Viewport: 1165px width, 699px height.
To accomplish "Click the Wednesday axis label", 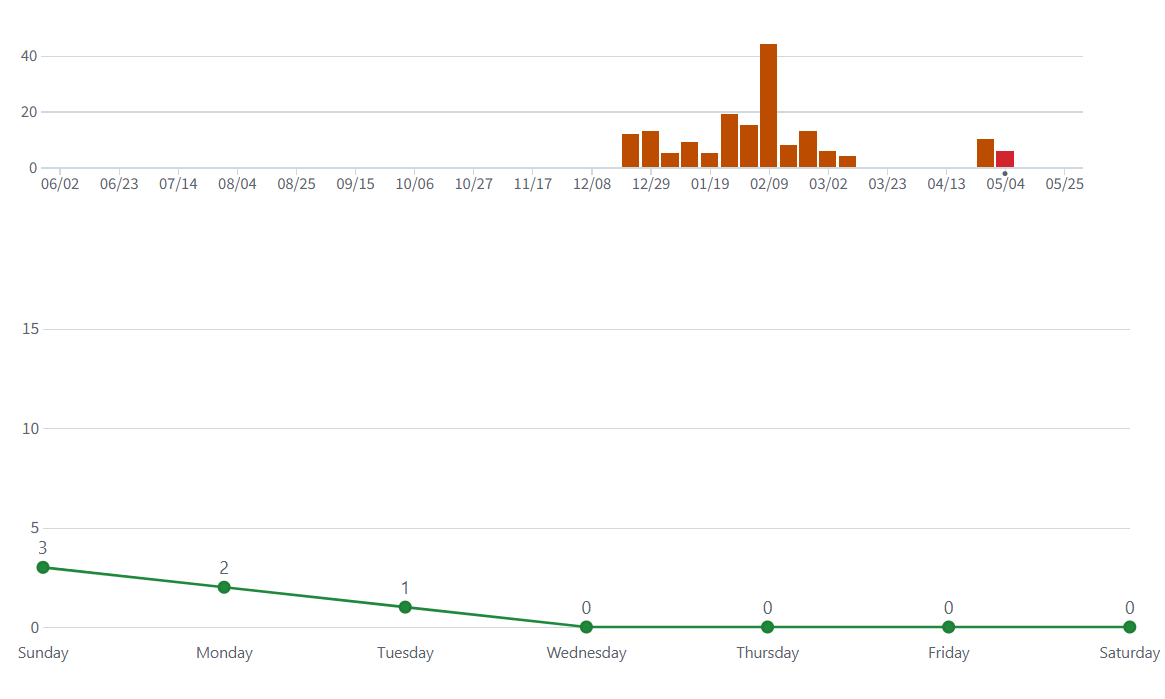I will pyautogui.click(x=586, y=653).
